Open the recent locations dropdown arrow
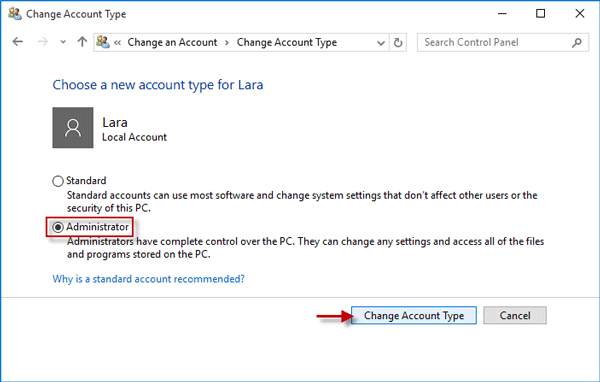 [x=63, y=42]
